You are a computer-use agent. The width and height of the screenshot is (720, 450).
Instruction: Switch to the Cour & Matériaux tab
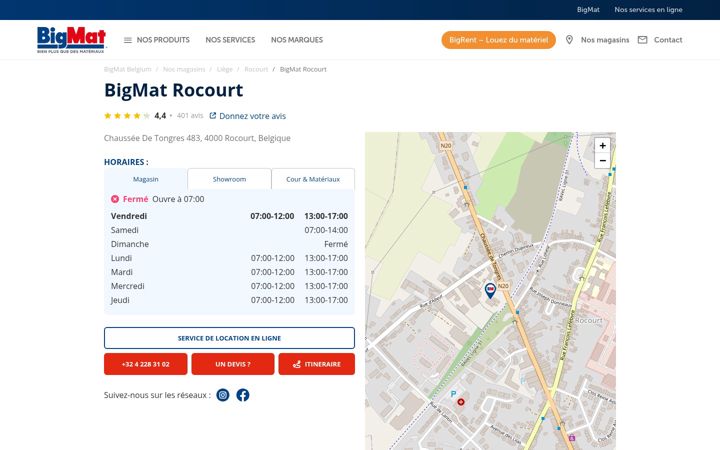point(313,179)
